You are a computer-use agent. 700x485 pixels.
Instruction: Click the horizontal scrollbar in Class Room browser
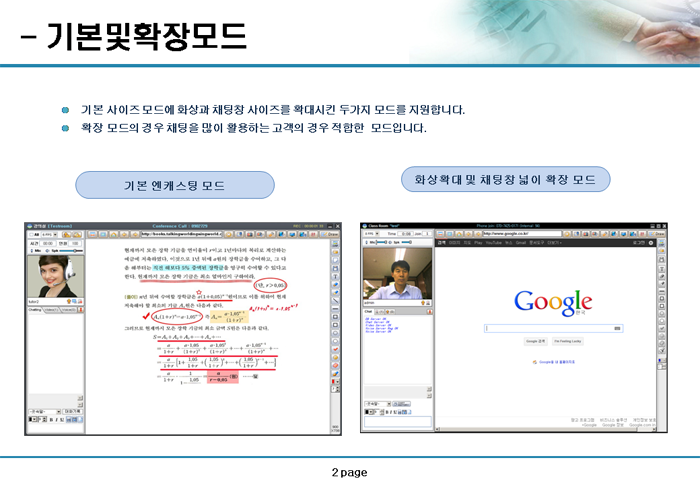tap(546, 430)
